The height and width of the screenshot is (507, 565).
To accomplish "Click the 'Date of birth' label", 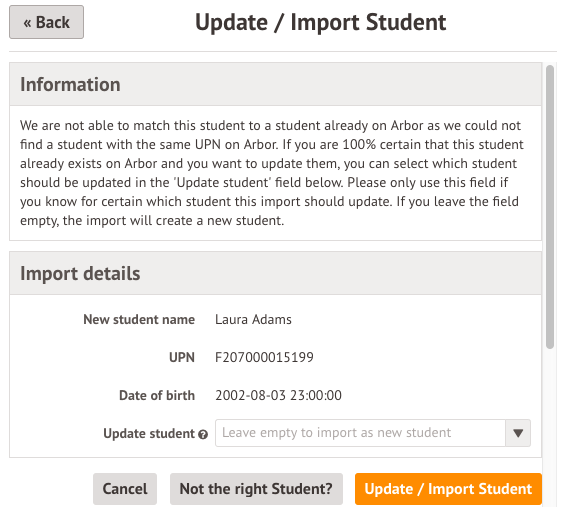I will (157, 395).
